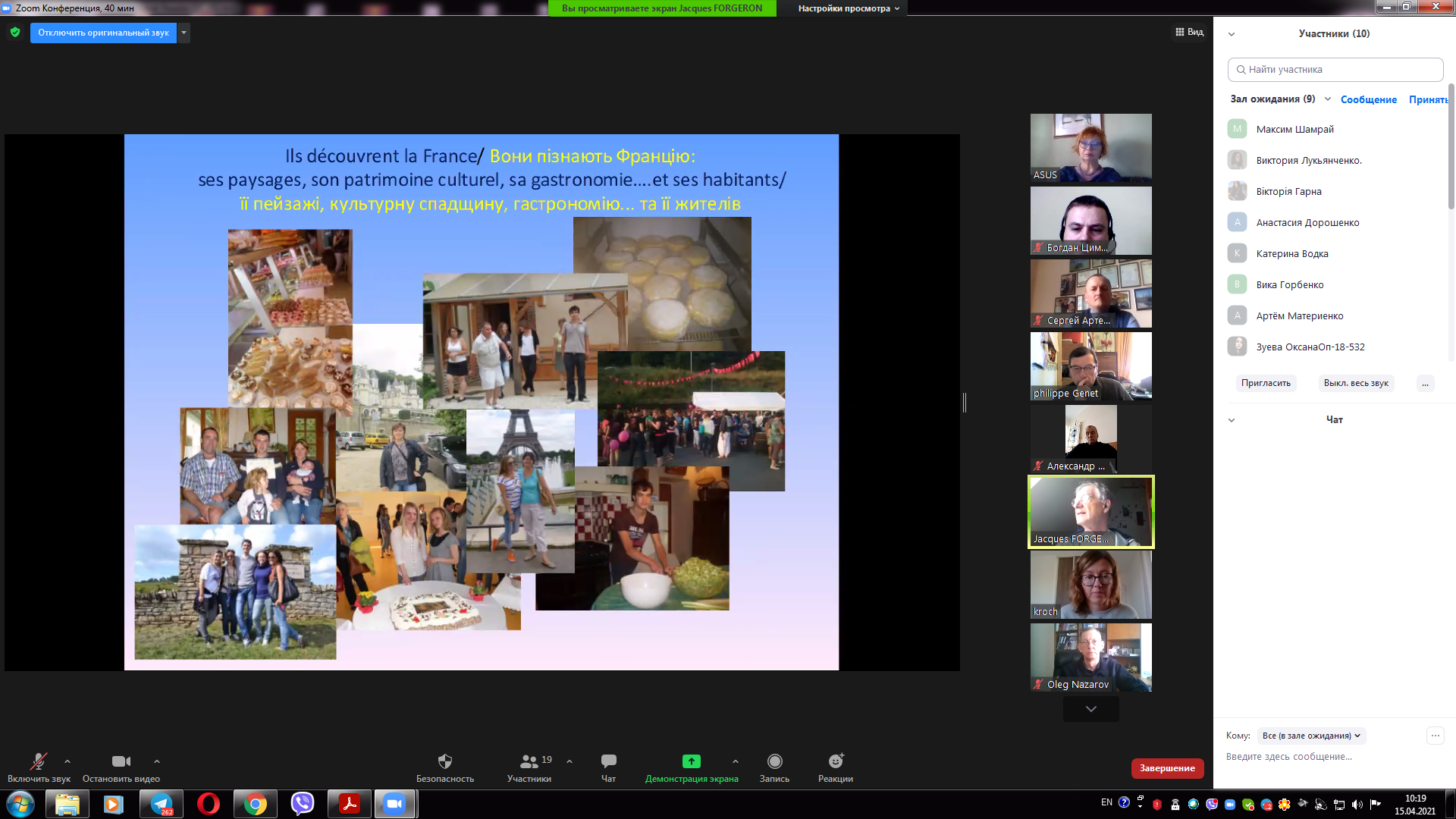Screen dimensions: 1456x819
Task: Start Recording (Запись) icon
Action: coord(774,761)
